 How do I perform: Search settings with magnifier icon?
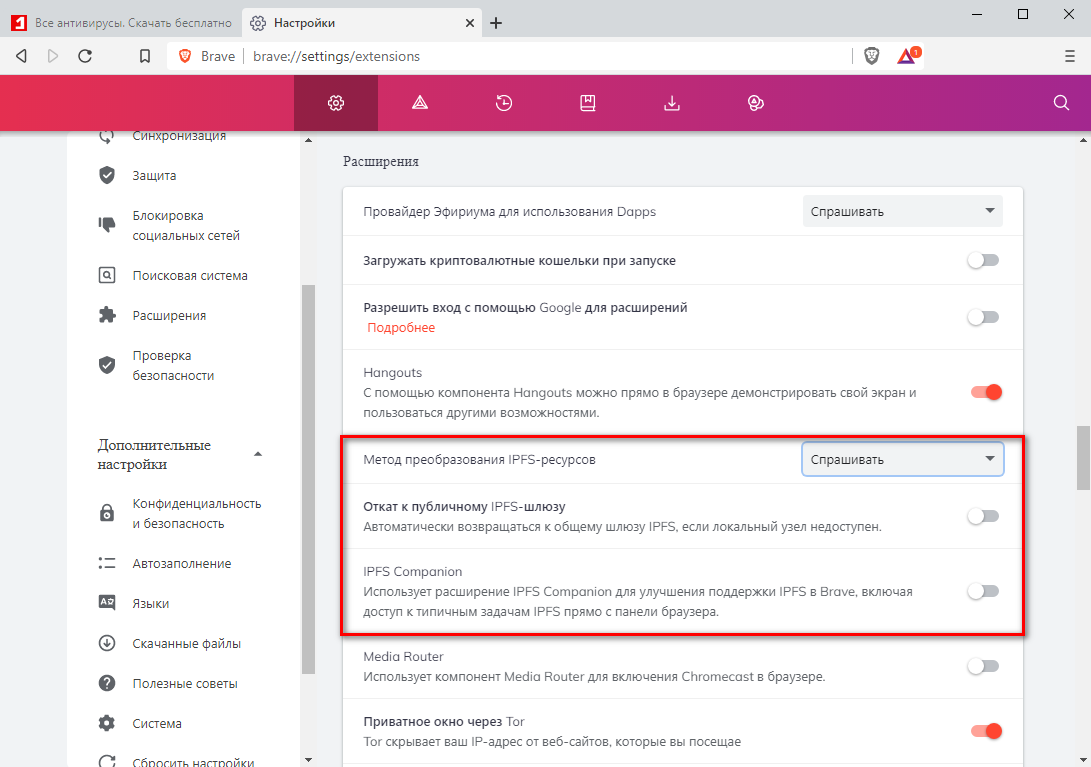(x=1061, y=103)
